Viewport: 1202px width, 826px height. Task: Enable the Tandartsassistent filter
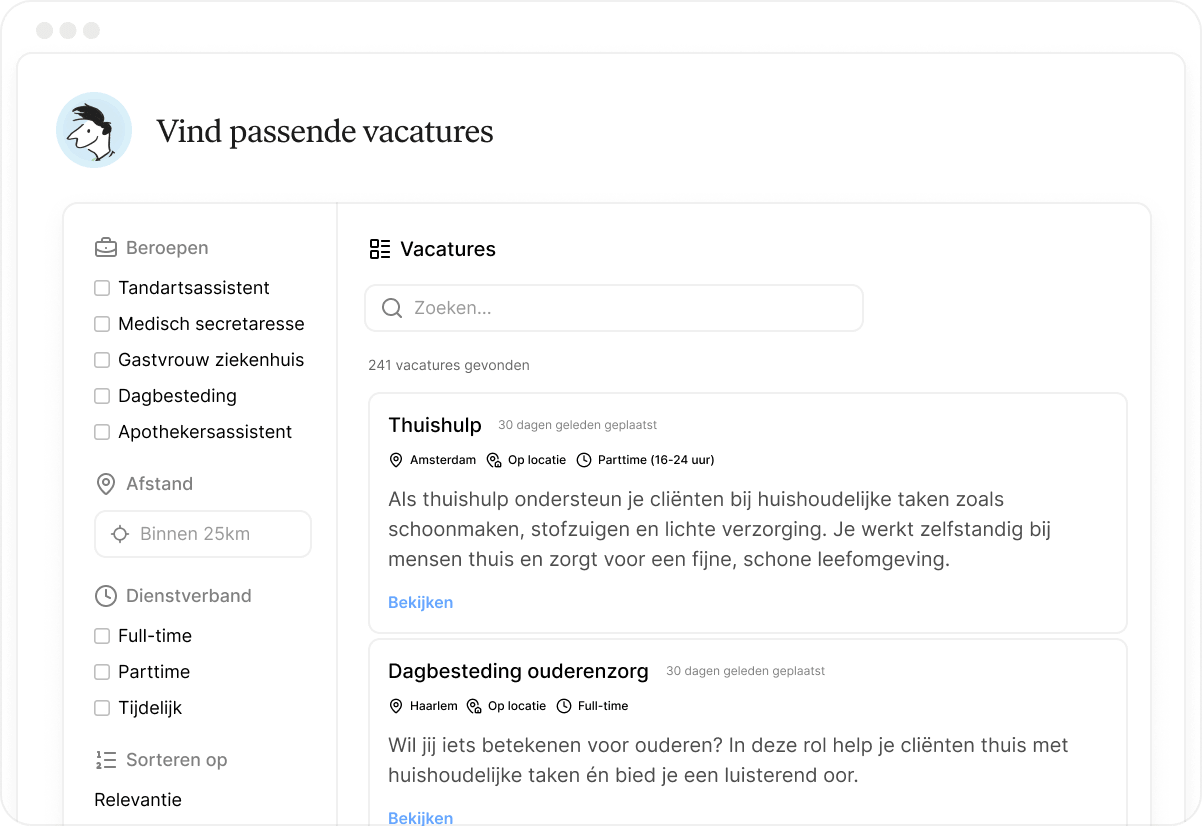click(x=101, y=288)
